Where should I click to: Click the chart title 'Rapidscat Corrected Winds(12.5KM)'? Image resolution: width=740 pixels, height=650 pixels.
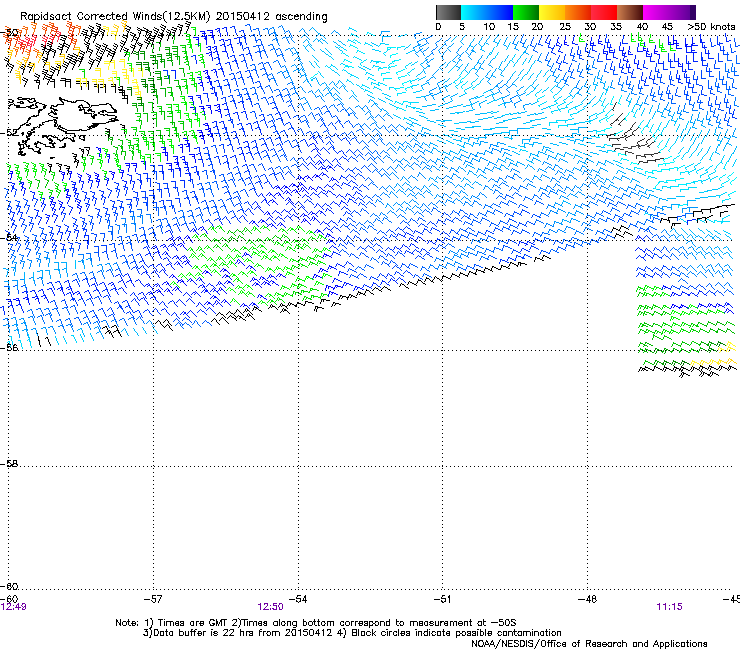[115, 16]
